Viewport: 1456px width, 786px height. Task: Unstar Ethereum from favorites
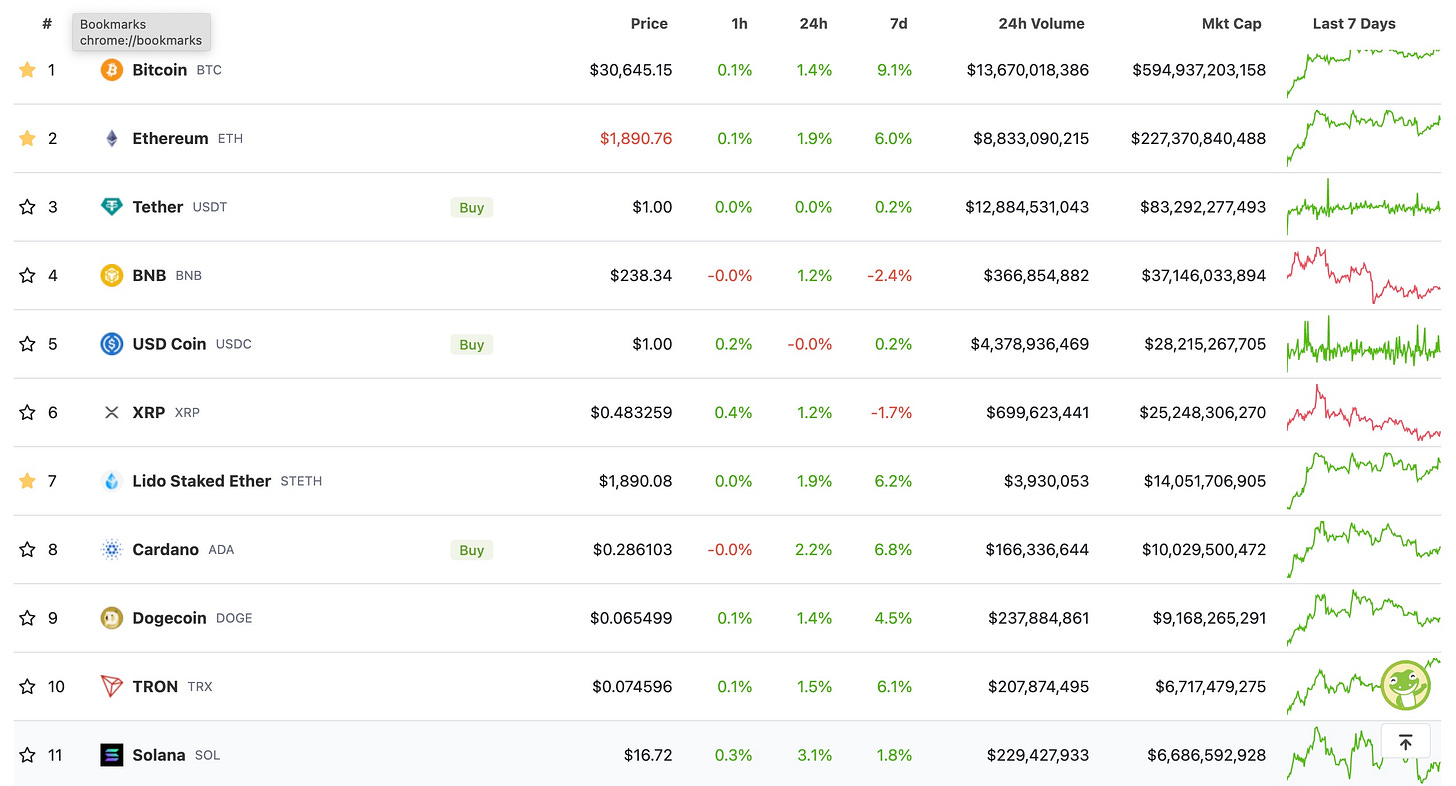[x=27, y=138]
